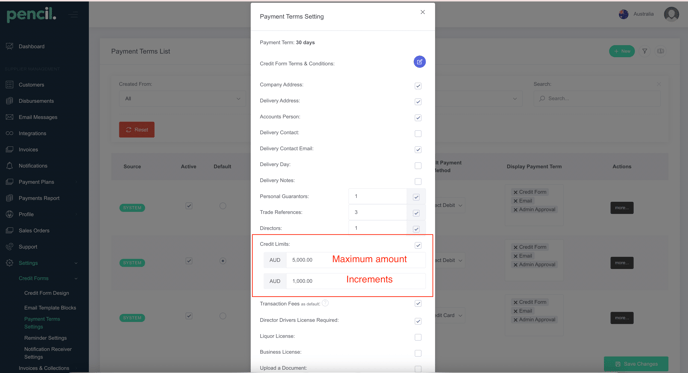The width and height of the screenshot is (688, 373).
Task: Expand the Created From dropdown
Action: point(182,99)
